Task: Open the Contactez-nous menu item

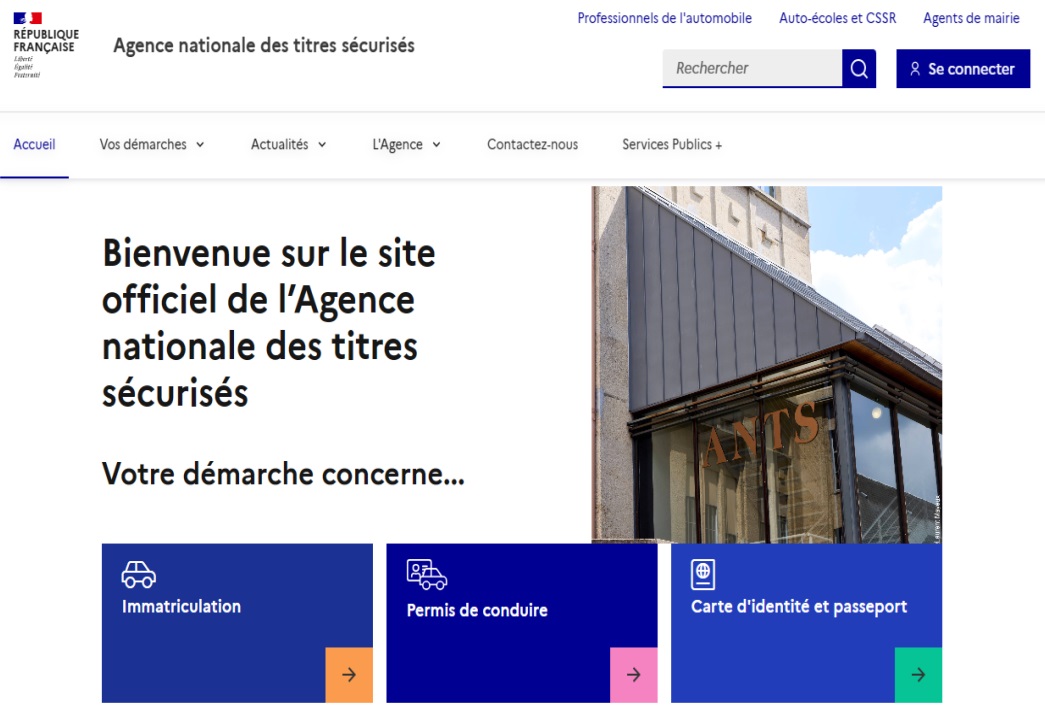Action: pyautogui.click(x=532, y=145)
